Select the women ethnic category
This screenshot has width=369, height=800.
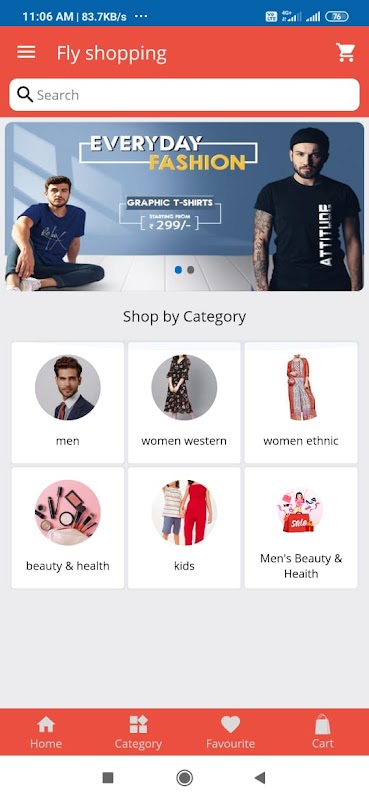pos(301,403)
